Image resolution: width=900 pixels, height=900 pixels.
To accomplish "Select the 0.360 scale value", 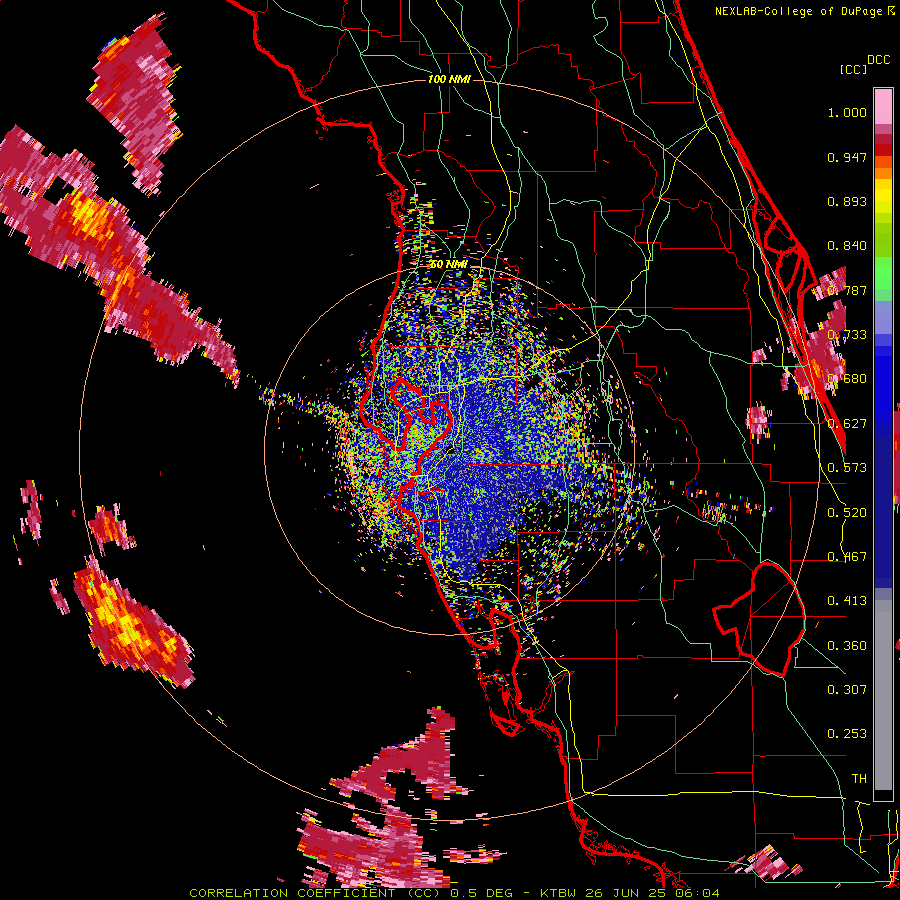I will point(847,646).
